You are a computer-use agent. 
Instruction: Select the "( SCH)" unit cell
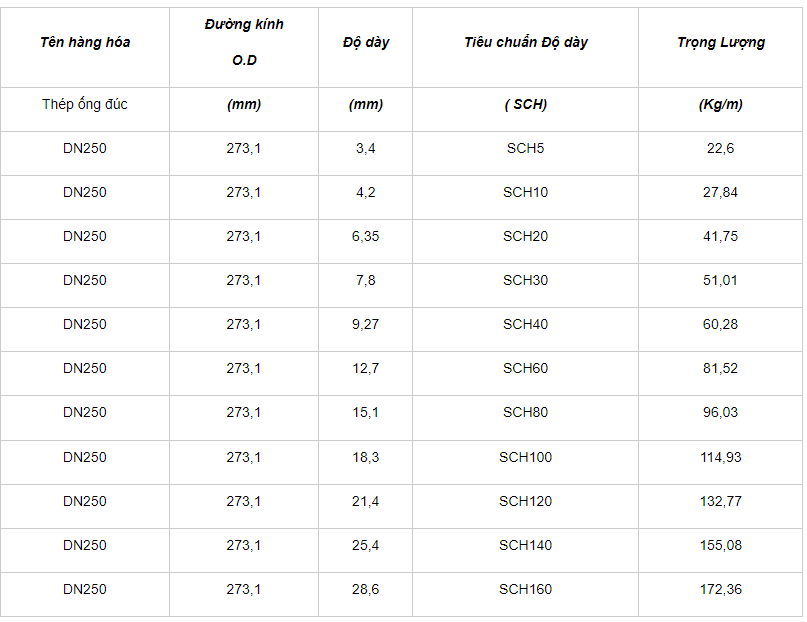click(525, 104)
